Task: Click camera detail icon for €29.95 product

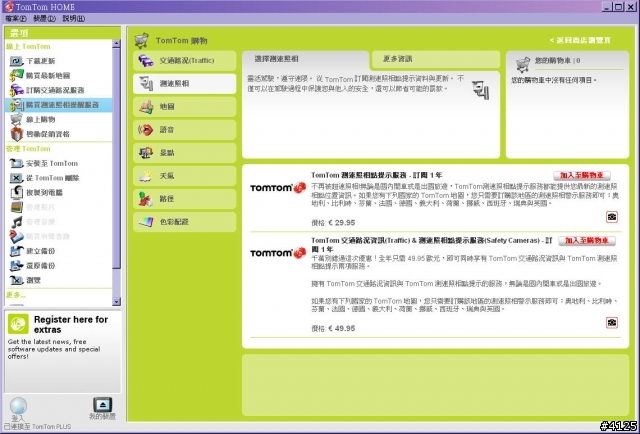Action: pos(611,217)
